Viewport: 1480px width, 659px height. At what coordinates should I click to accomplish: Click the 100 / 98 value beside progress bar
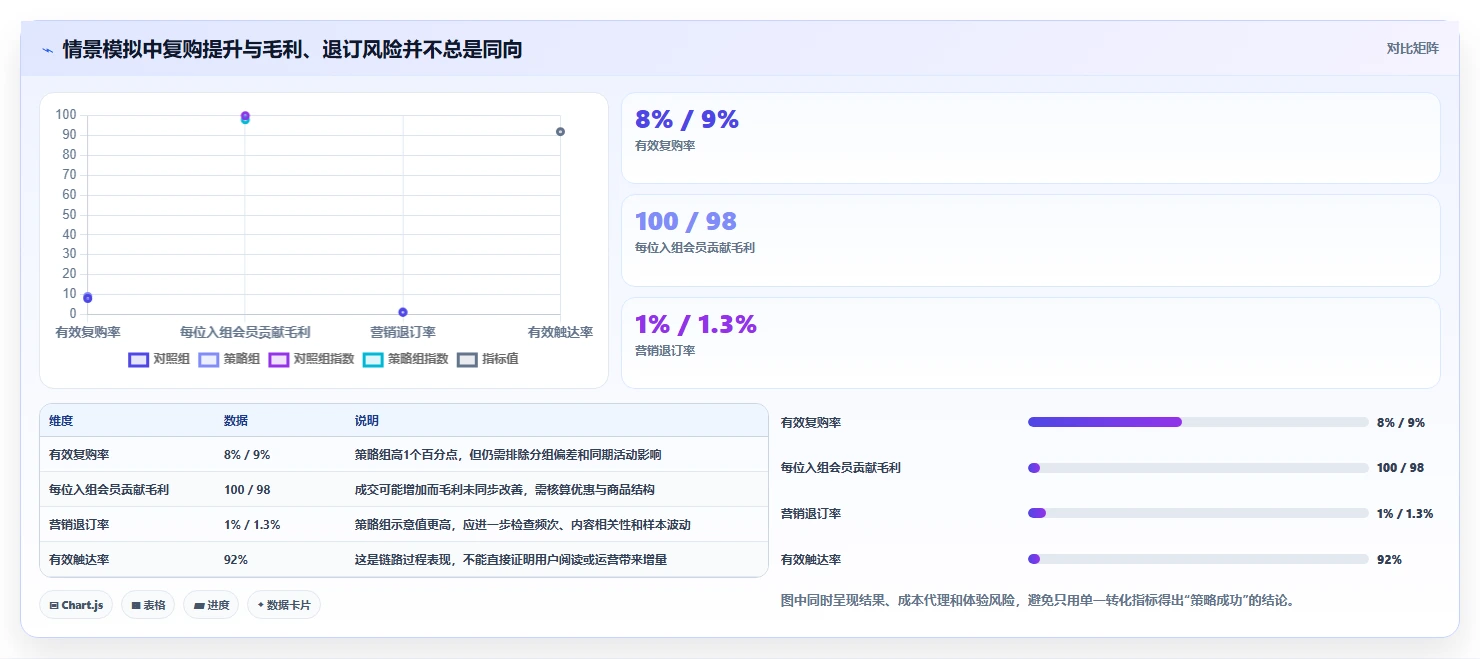1401,468
